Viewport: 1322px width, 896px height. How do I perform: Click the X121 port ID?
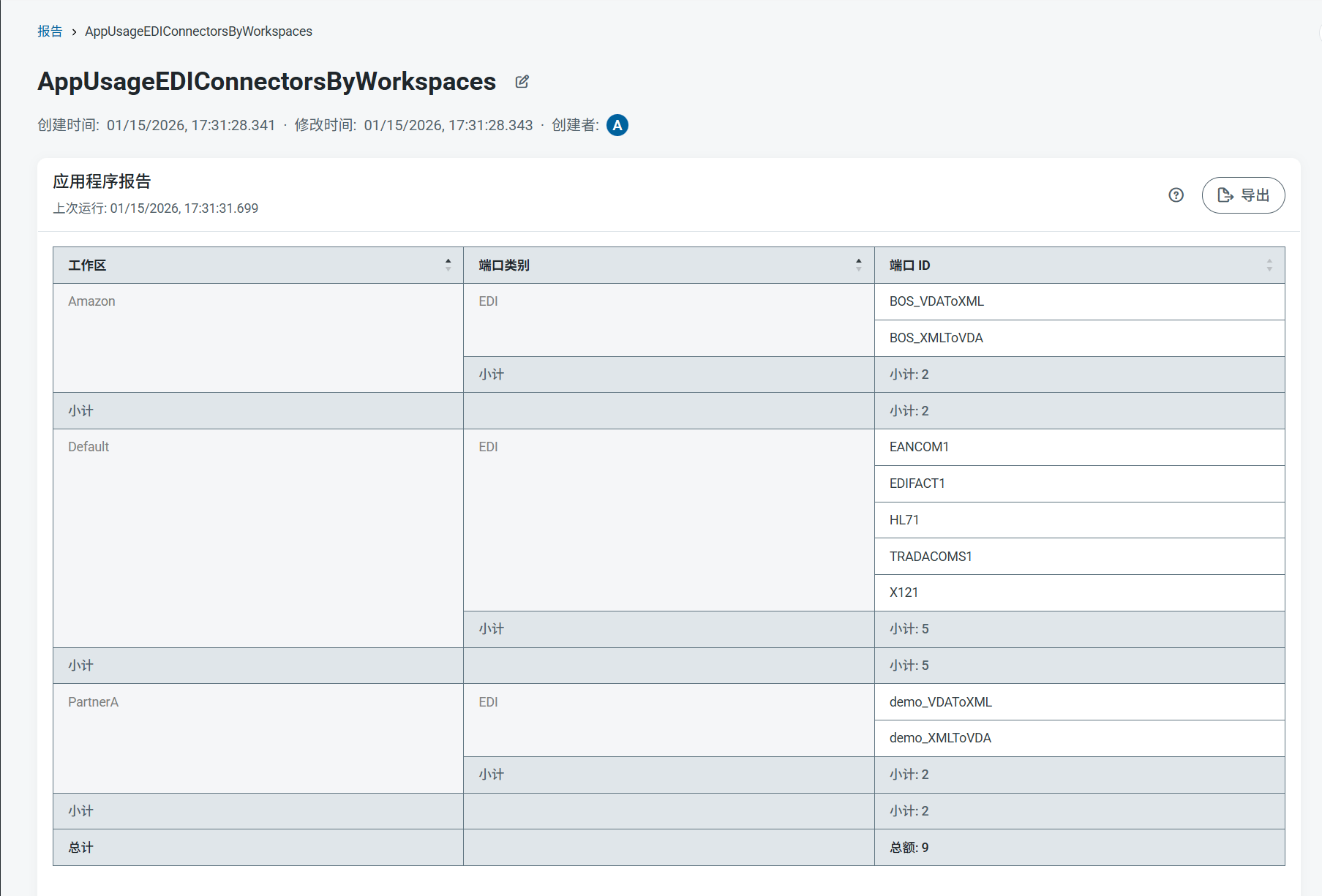pyautogui.click(x=904, y=592)
